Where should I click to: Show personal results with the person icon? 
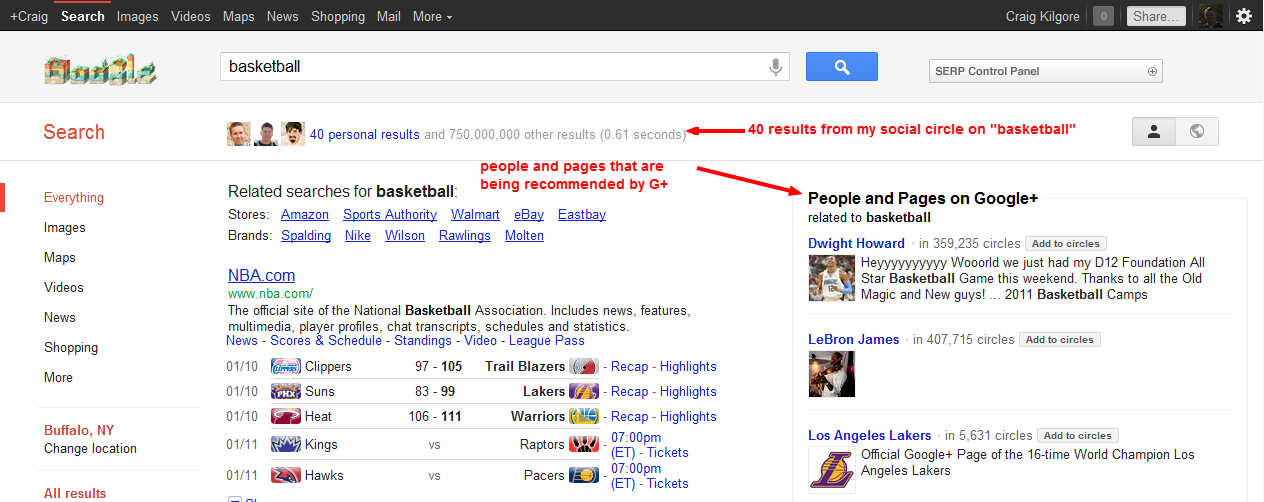click(x=1154, y=131)
